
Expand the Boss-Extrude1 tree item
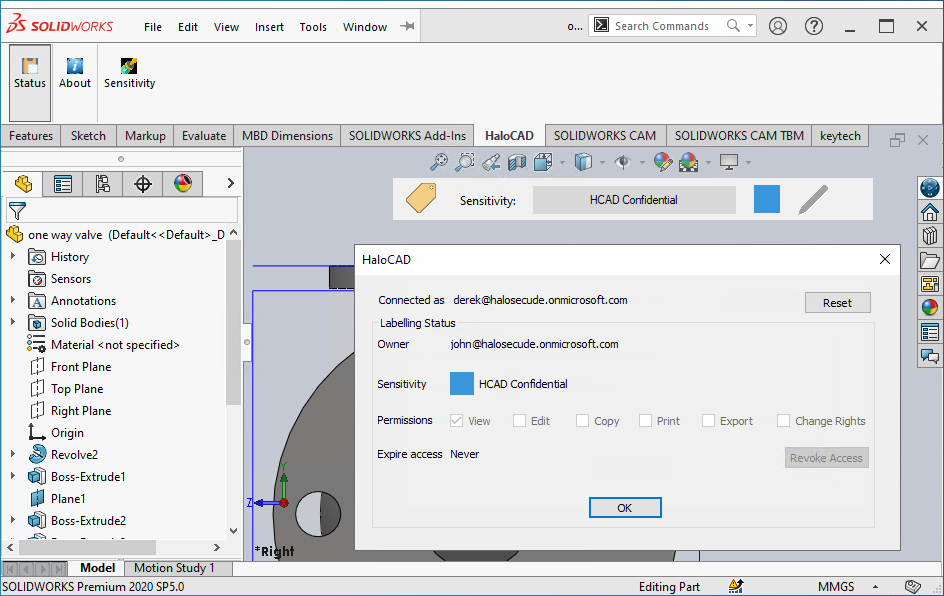coord(12,476)
